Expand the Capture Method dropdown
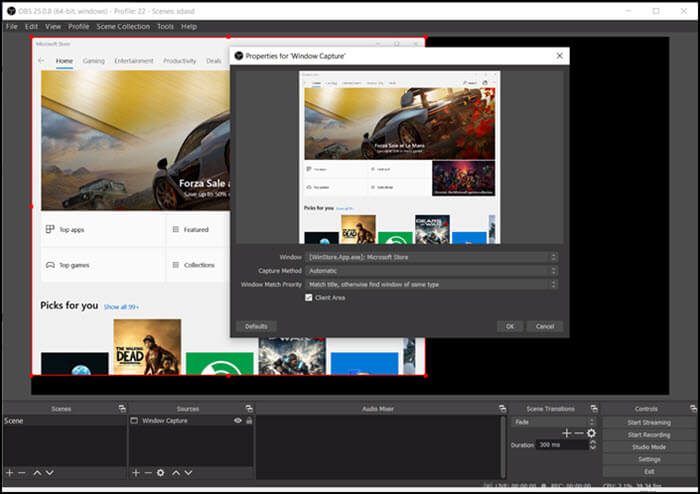 (430, 271)
